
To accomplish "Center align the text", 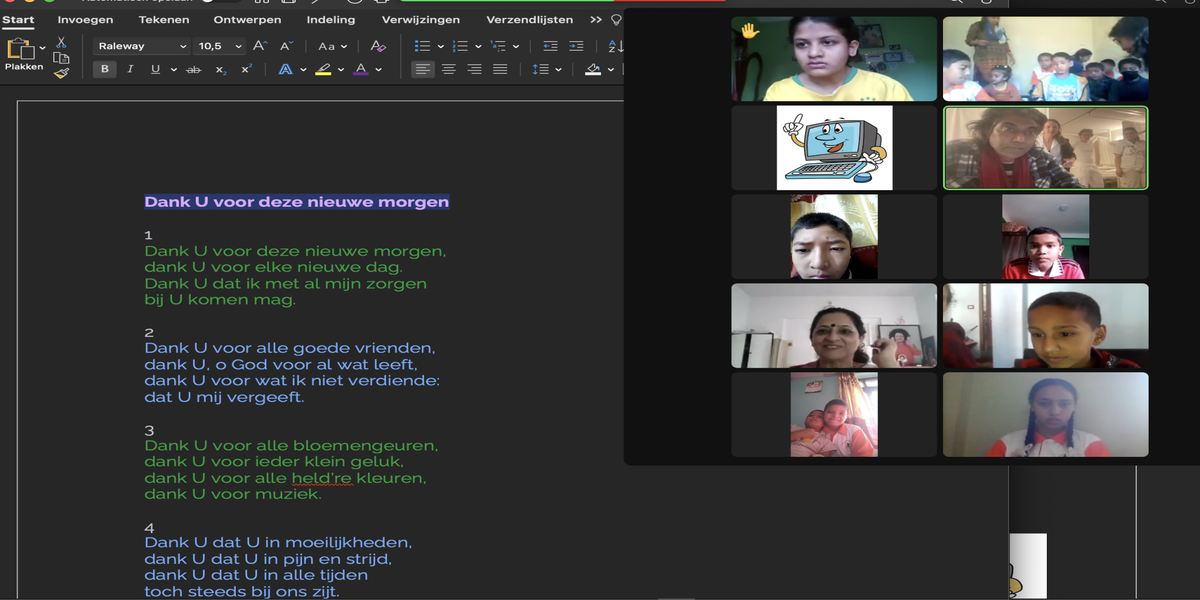I will [449, 69].
